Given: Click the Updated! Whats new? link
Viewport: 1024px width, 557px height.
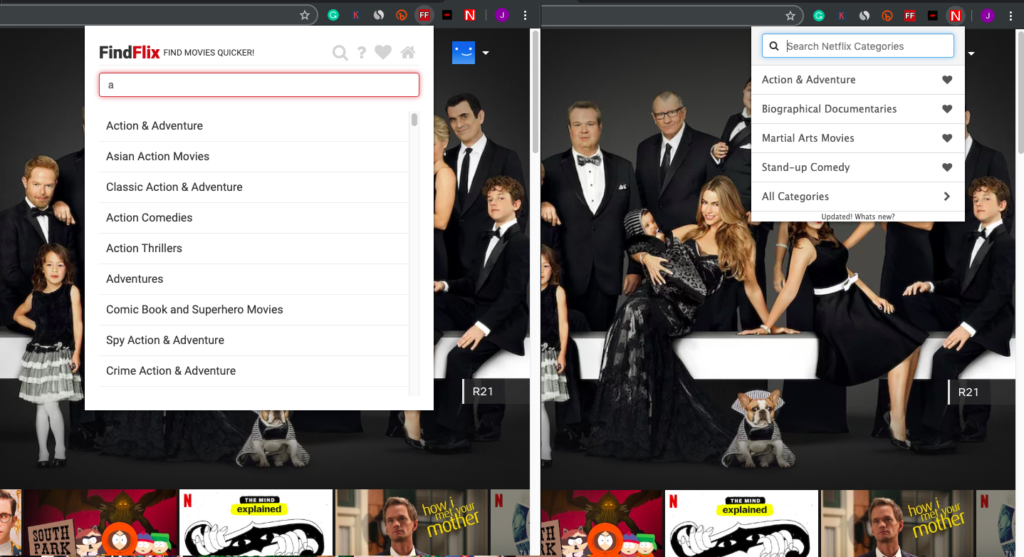Looking at the screenshot, I should click(x=857, y=216).
